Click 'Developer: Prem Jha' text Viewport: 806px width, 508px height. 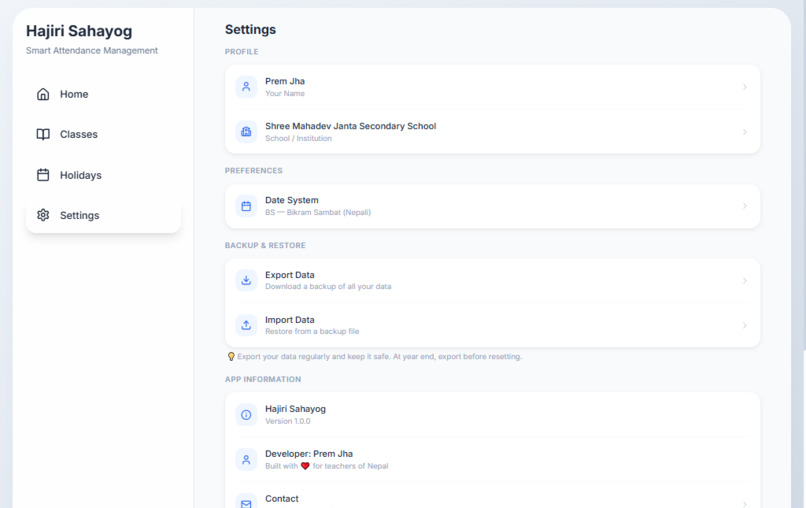click(309, 453)
